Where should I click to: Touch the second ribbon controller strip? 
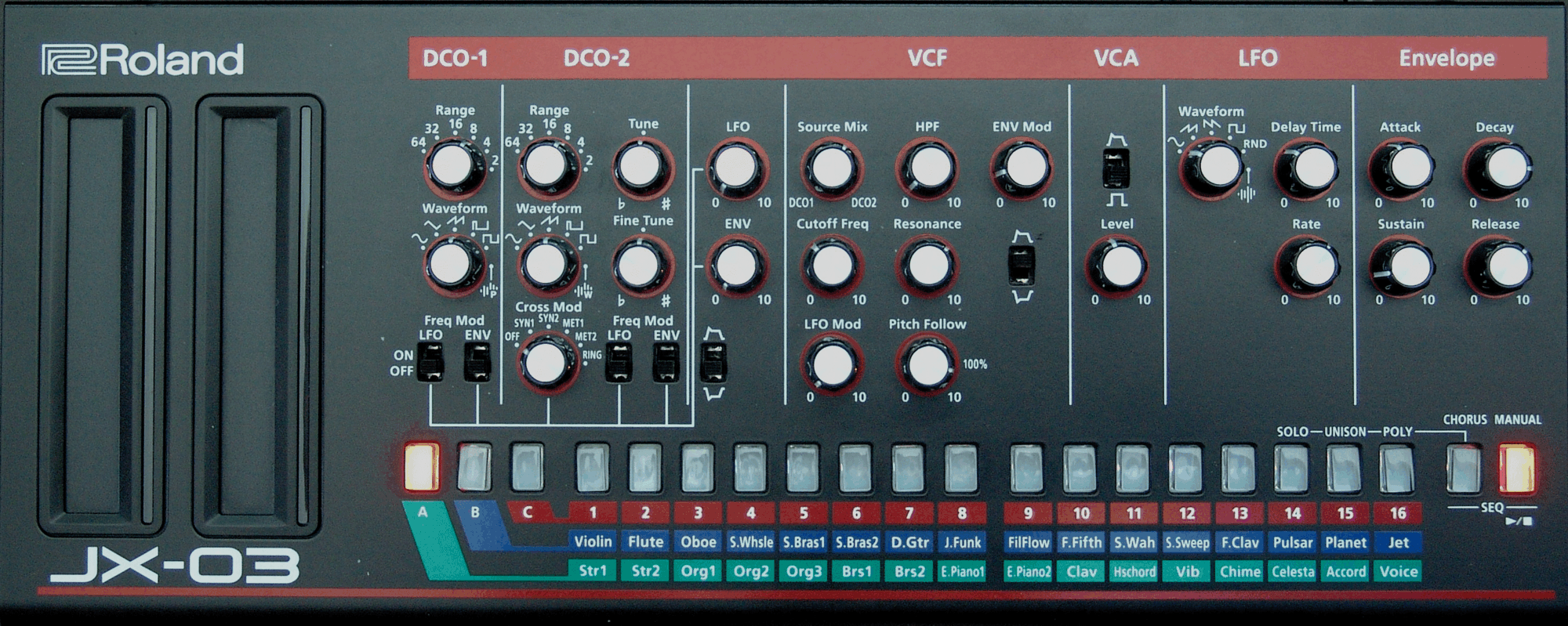[256, 315]
